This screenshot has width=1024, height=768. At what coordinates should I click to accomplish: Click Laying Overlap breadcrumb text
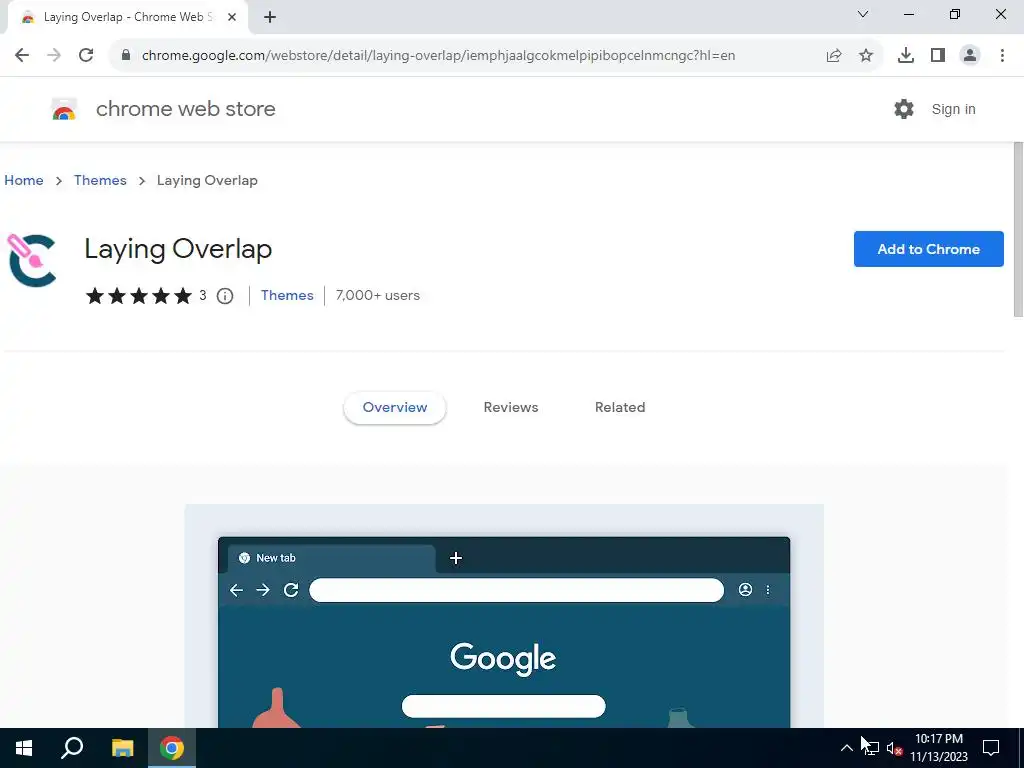click(x=207, y=180)
